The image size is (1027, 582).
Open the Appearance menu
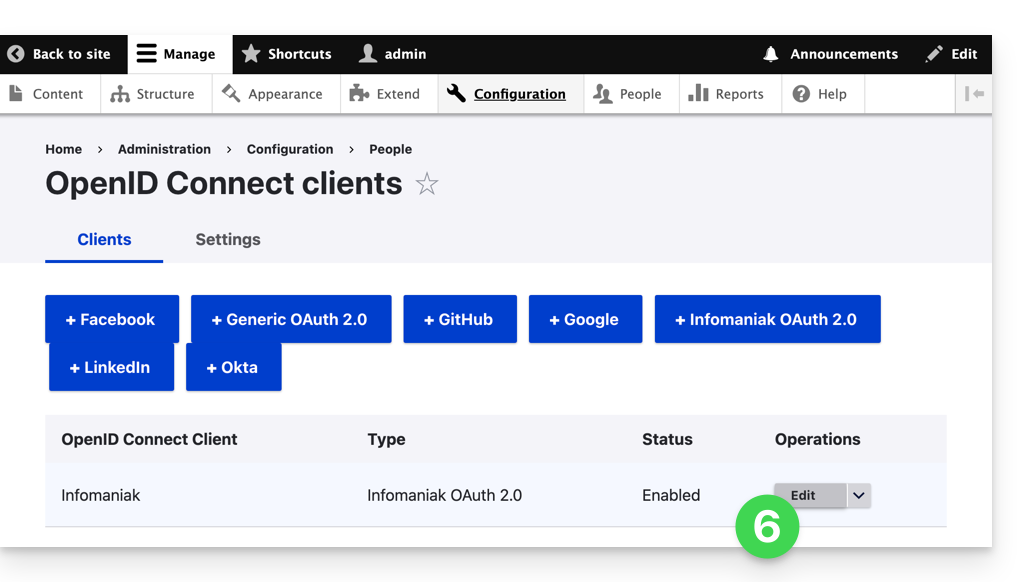[275, 94]
